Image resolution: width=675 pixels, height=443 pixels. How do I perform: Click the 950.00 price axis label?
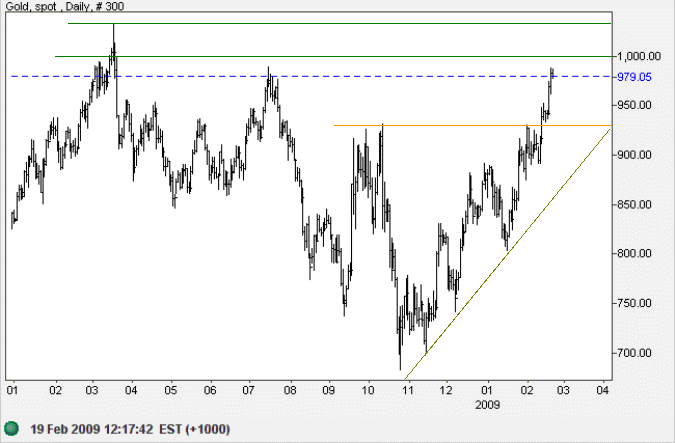634,105
